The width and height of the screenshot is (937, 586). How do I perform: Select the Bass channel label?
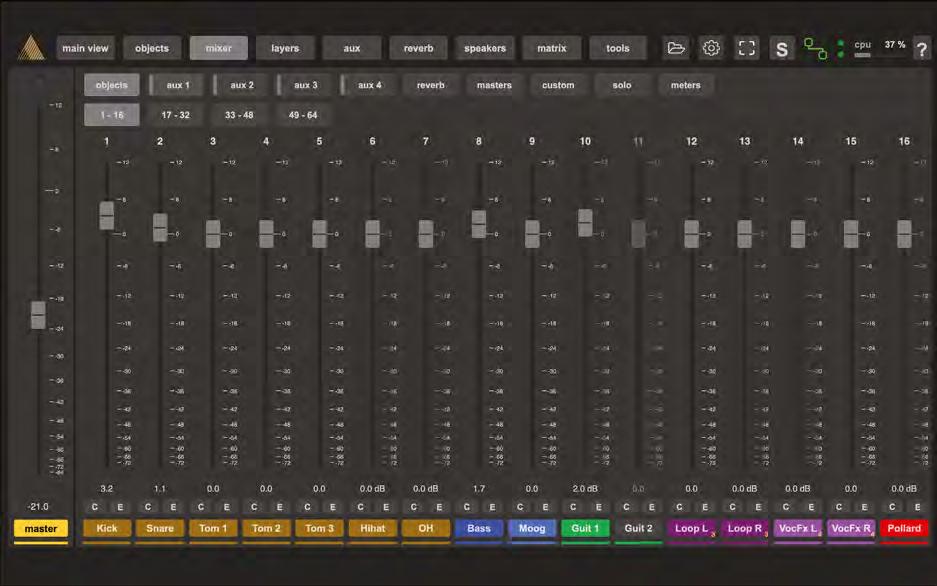479,529
